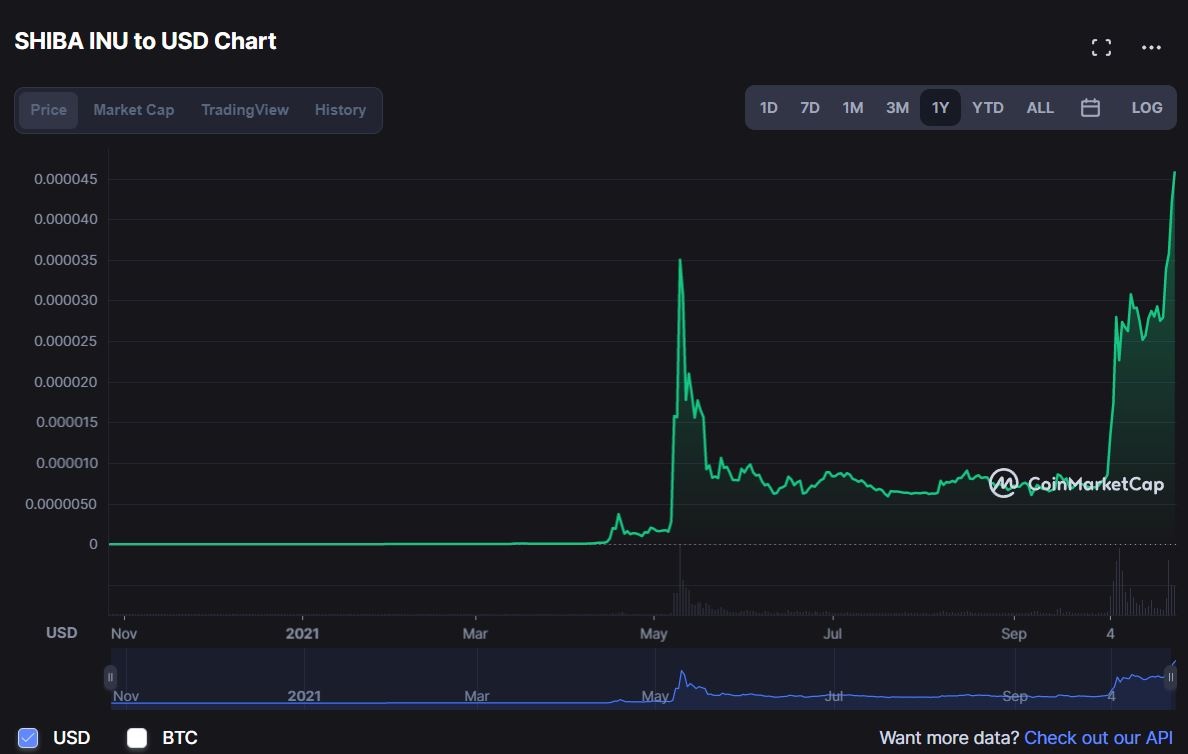The image size is (1188, 754).
Task: Follow the Check out our API link
Action: click(1098, 738)
